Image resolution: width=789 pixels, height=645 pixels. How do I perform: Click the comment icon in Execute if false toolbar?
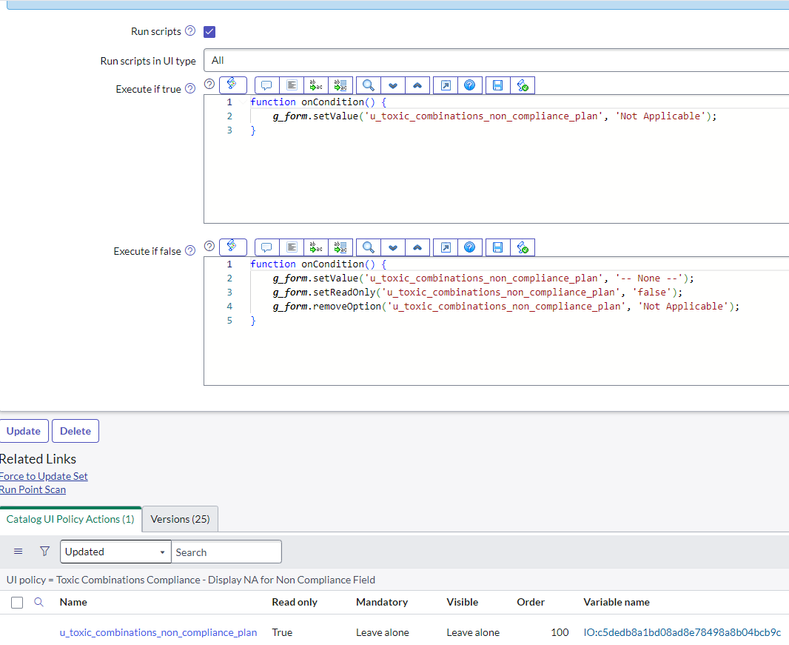pyautogui.click(x=267, y=248)
